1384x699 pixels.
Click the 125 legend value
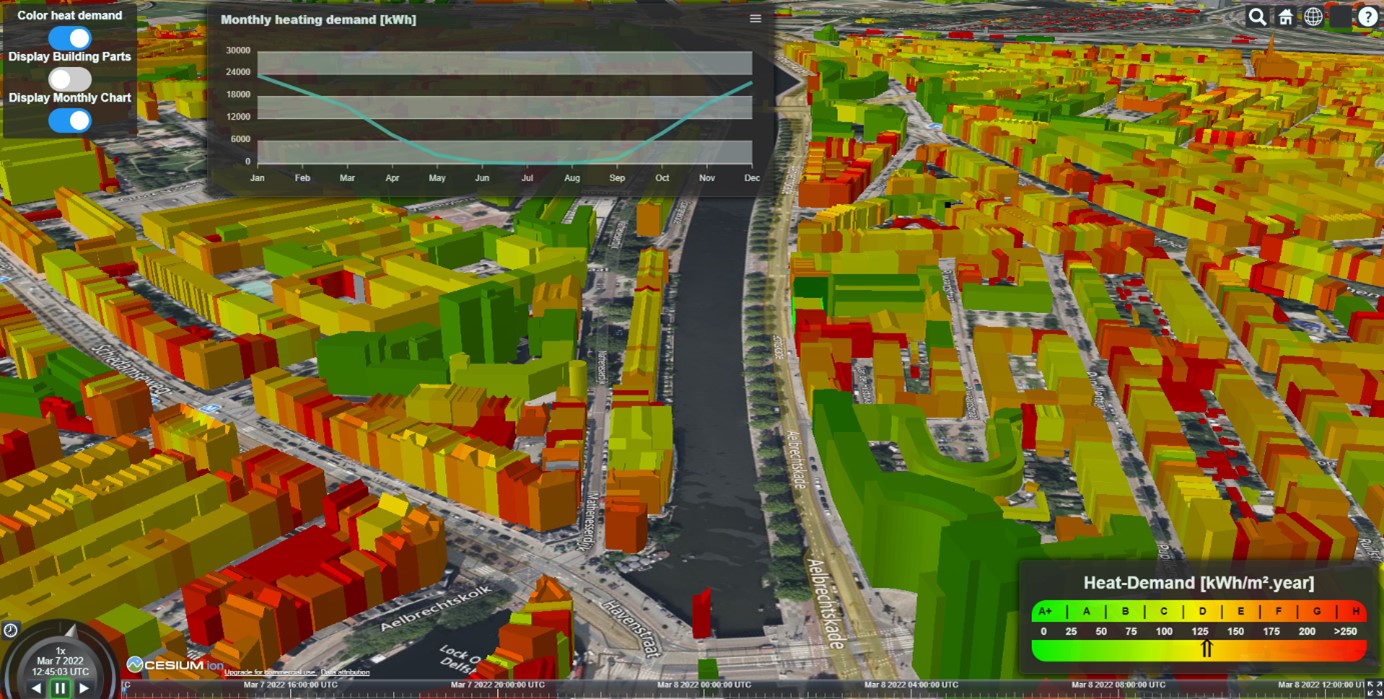tap(1200, 632)
